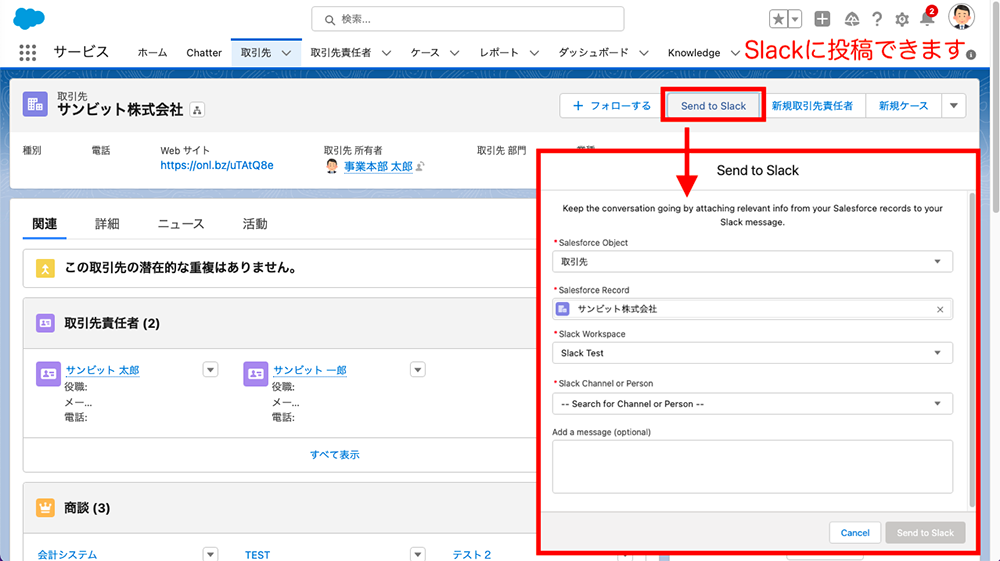Image resolution: width=1000 pixels, height=561 pixels.
Task: Open the ダッシュボード navigation tab
Action: click(x=593, y=53)
